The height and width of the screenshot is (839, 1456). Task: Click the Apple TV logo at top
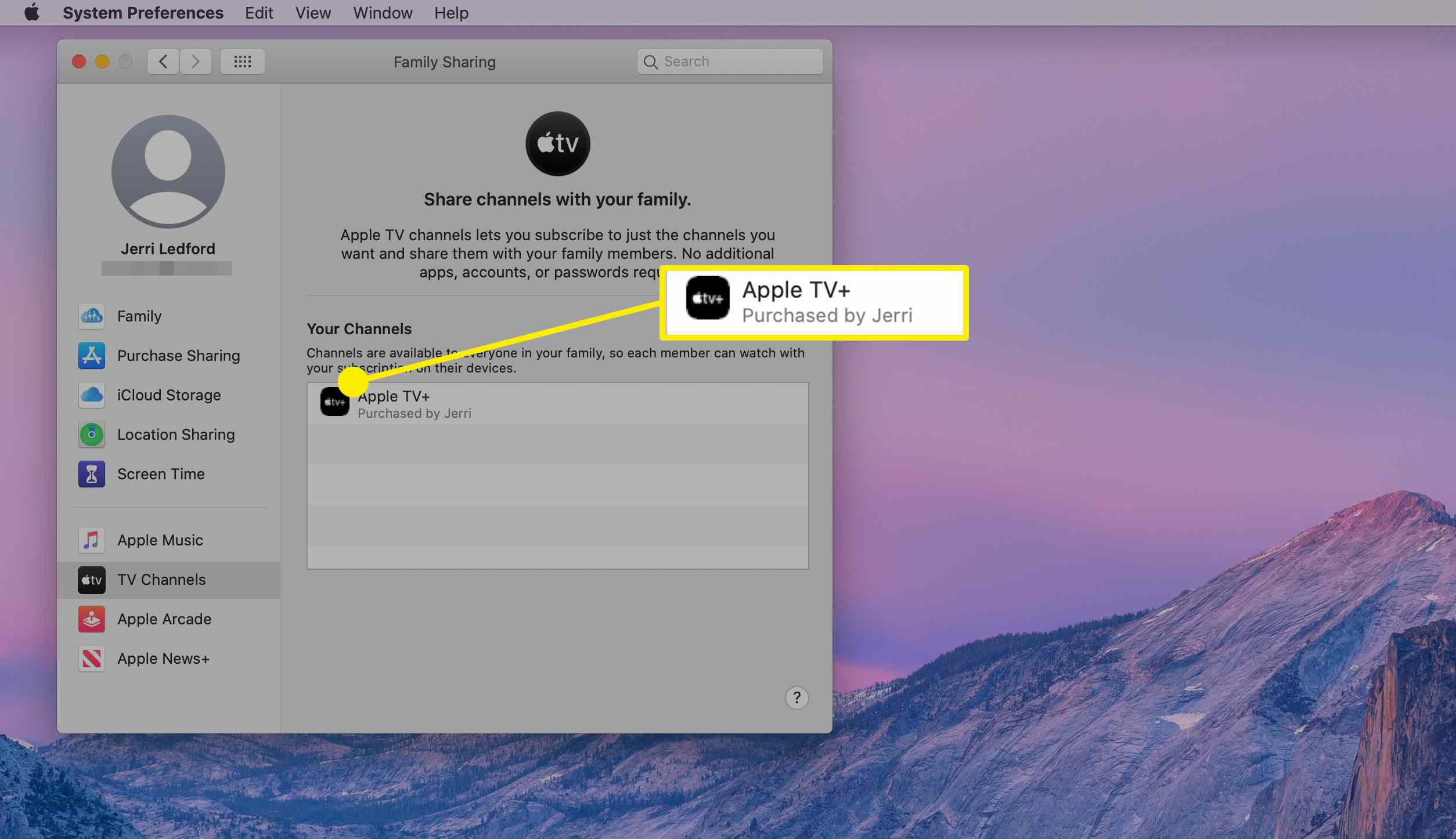click(x=558, y=144)
